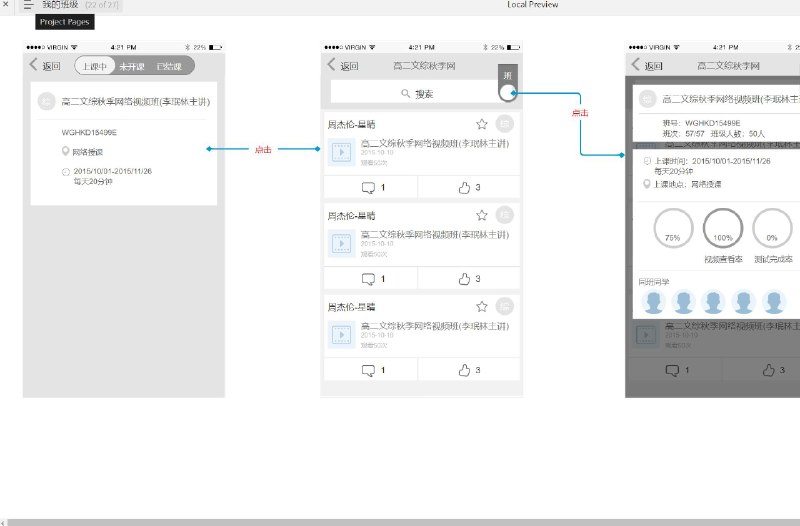Click round gray icon on class card
This screenshot has height=526, width=800.
coord(46,102)
